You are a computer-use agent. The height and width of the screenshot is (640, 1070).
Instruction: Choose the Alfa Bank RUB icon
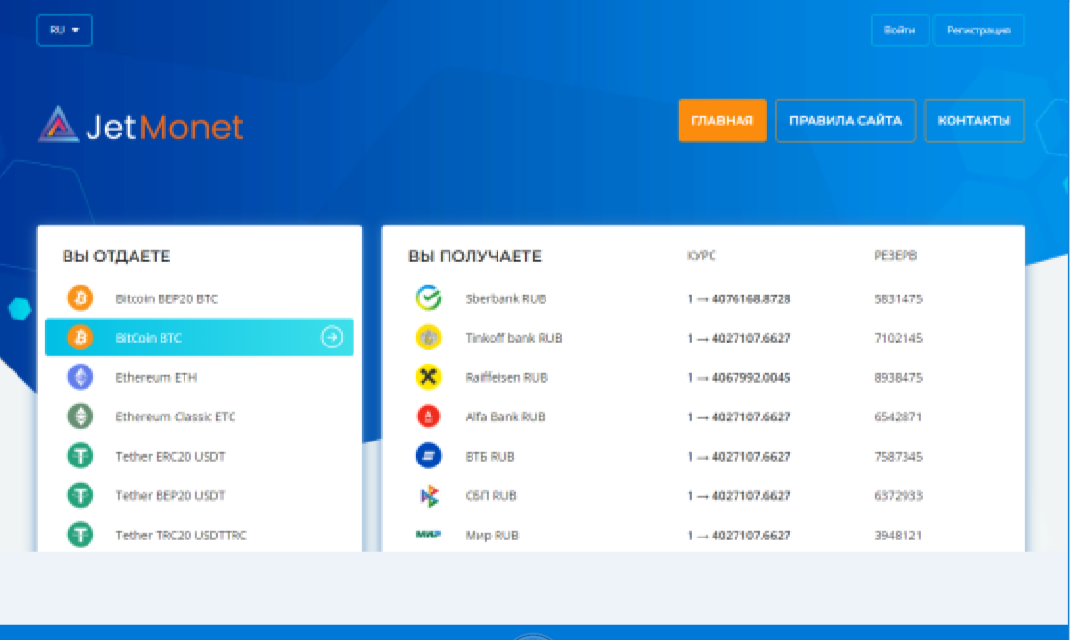(x=429, y=416)
